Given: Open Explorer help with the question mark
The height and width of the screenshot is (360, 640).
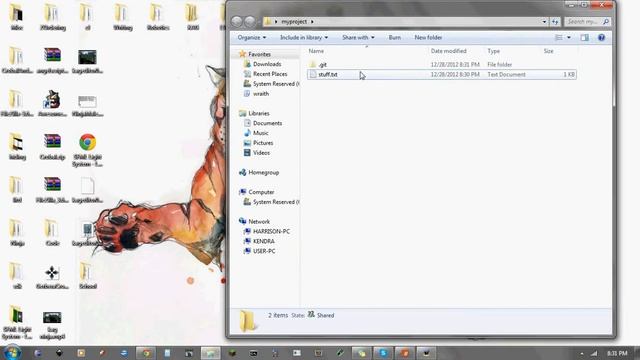Looking at the screenshot, I should 601,38.
